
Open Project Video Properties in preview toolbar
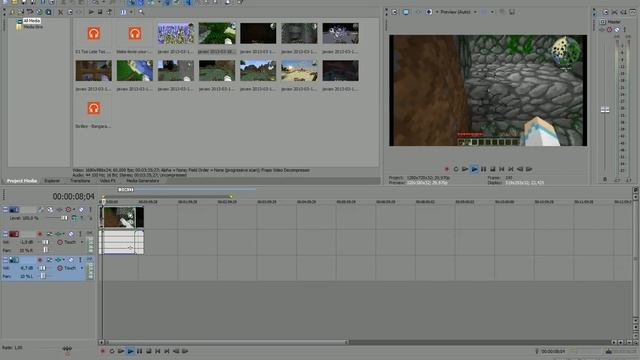(394, 12)
